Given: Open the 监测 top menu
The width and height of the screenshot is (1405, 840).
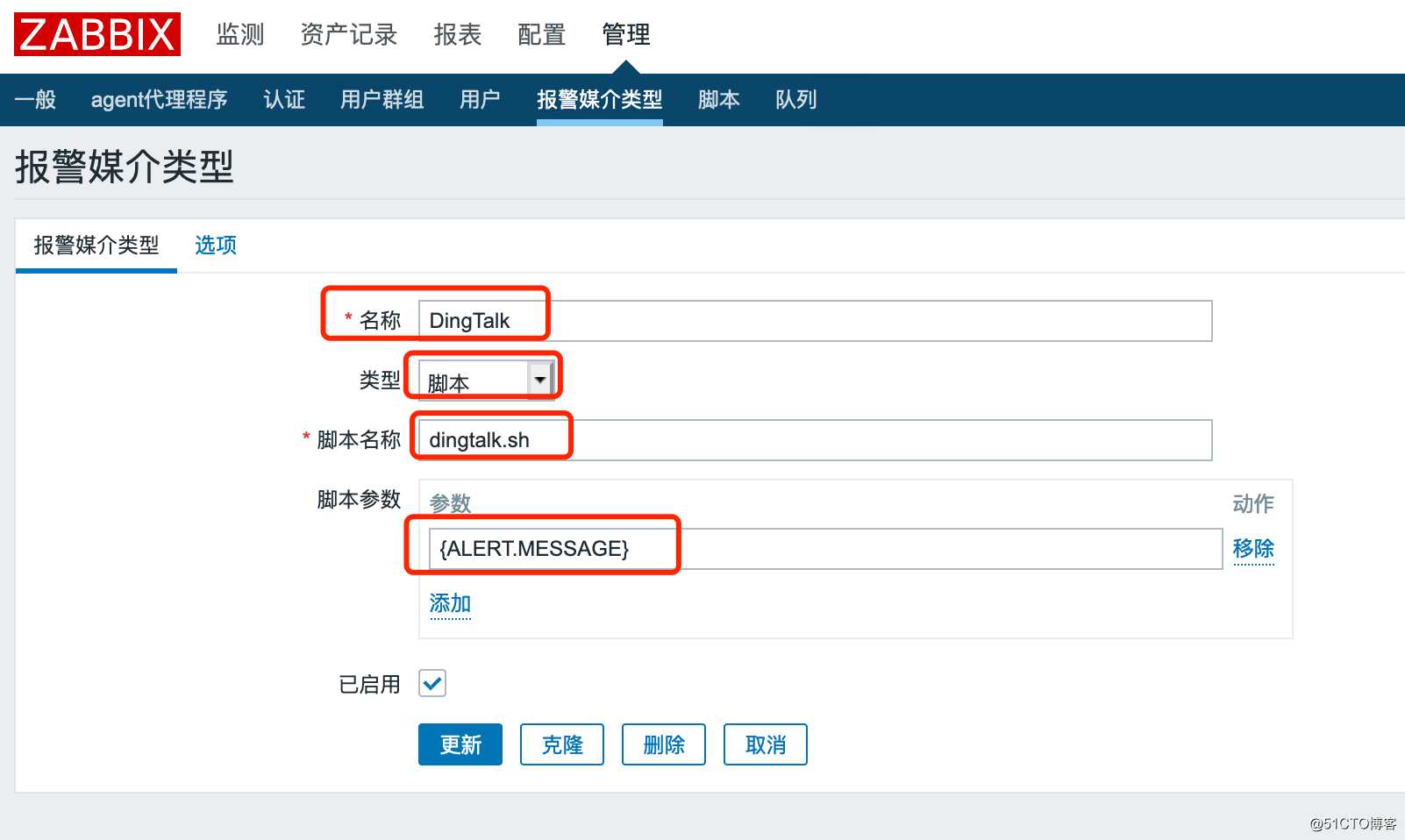Looking at the screenshot, I should (239, 34).
